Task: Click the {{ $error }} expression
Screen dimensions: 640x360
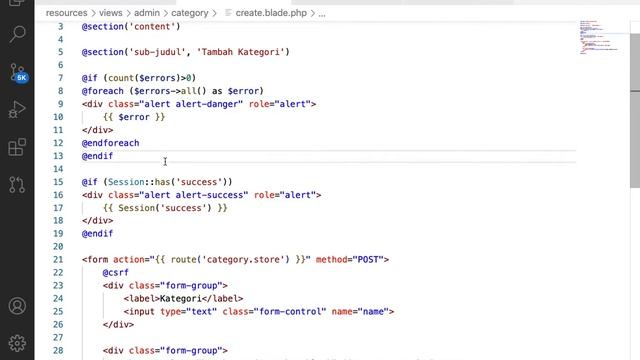Action: tap(134, 117)
